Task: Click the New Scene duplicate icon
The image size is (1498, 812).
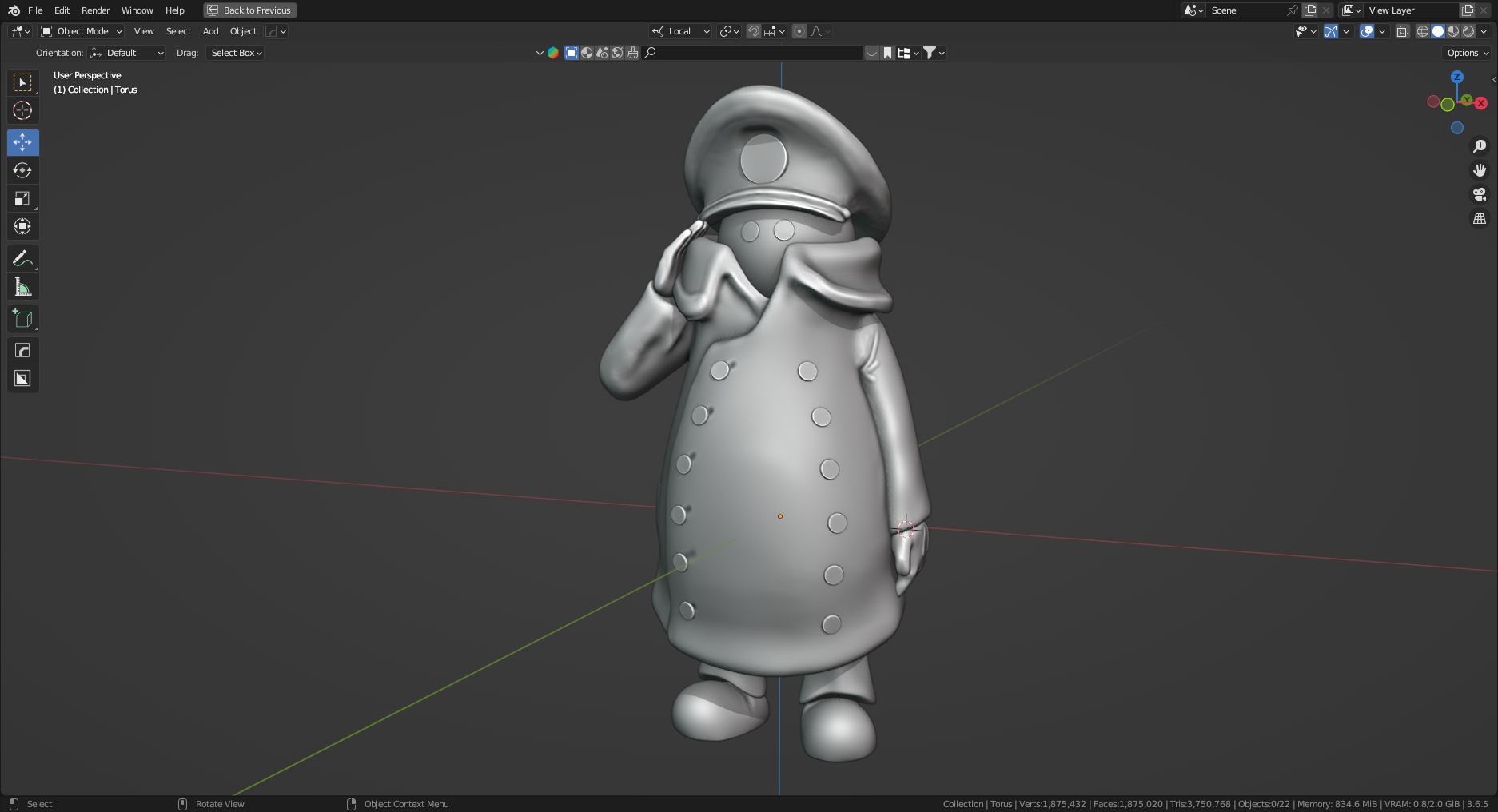Action: tap(1309, 10)
